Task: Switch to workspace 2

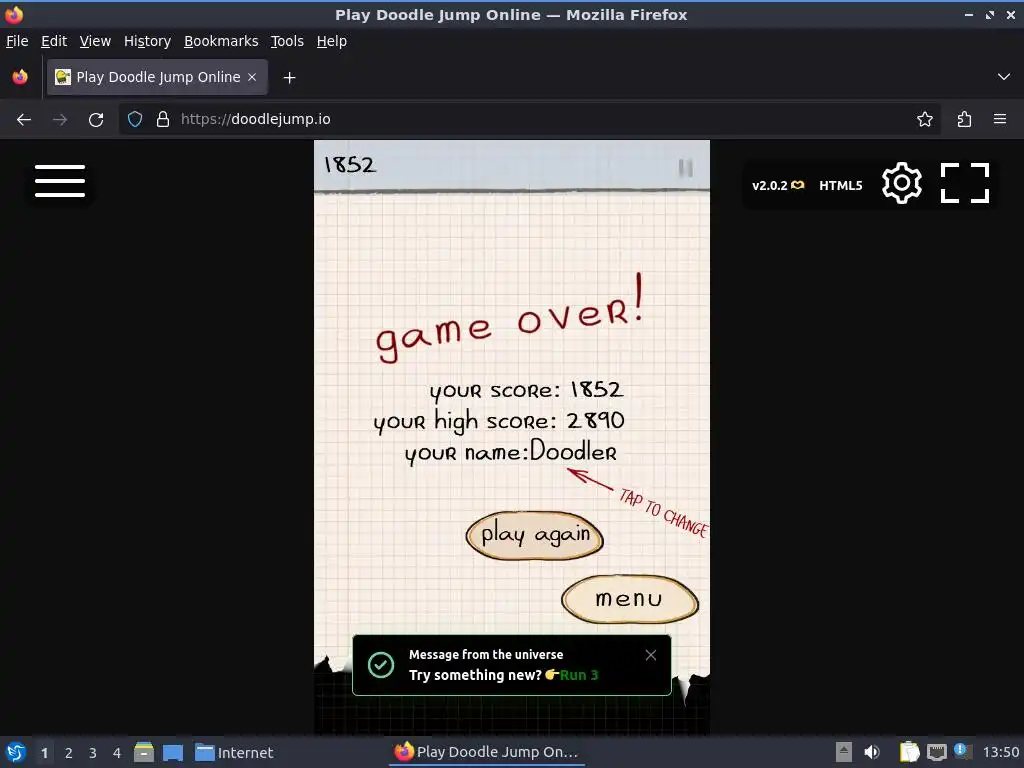Action: [x=69, y=753]
